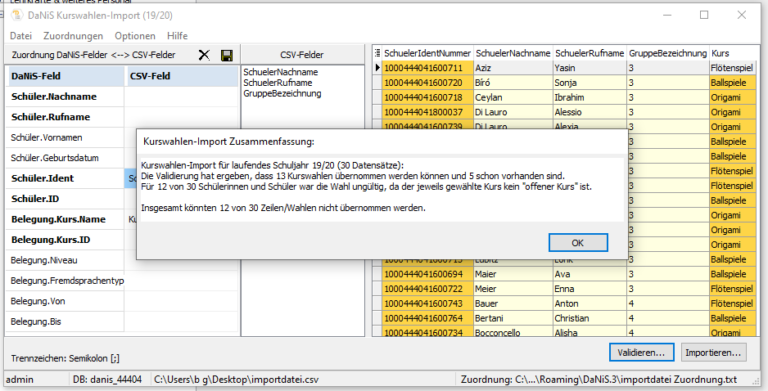This screenshot has width=768, height=391.
Task: Open the Datei menu
Action: tap(21, 36)
